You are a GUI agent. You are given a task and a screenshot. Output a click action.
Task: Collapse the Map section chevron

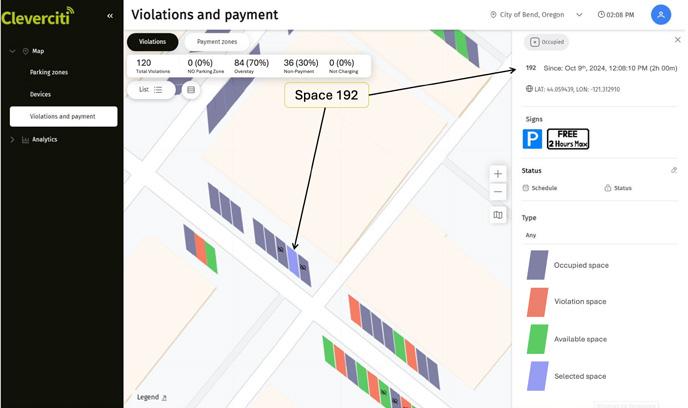[x=12, y=51]
